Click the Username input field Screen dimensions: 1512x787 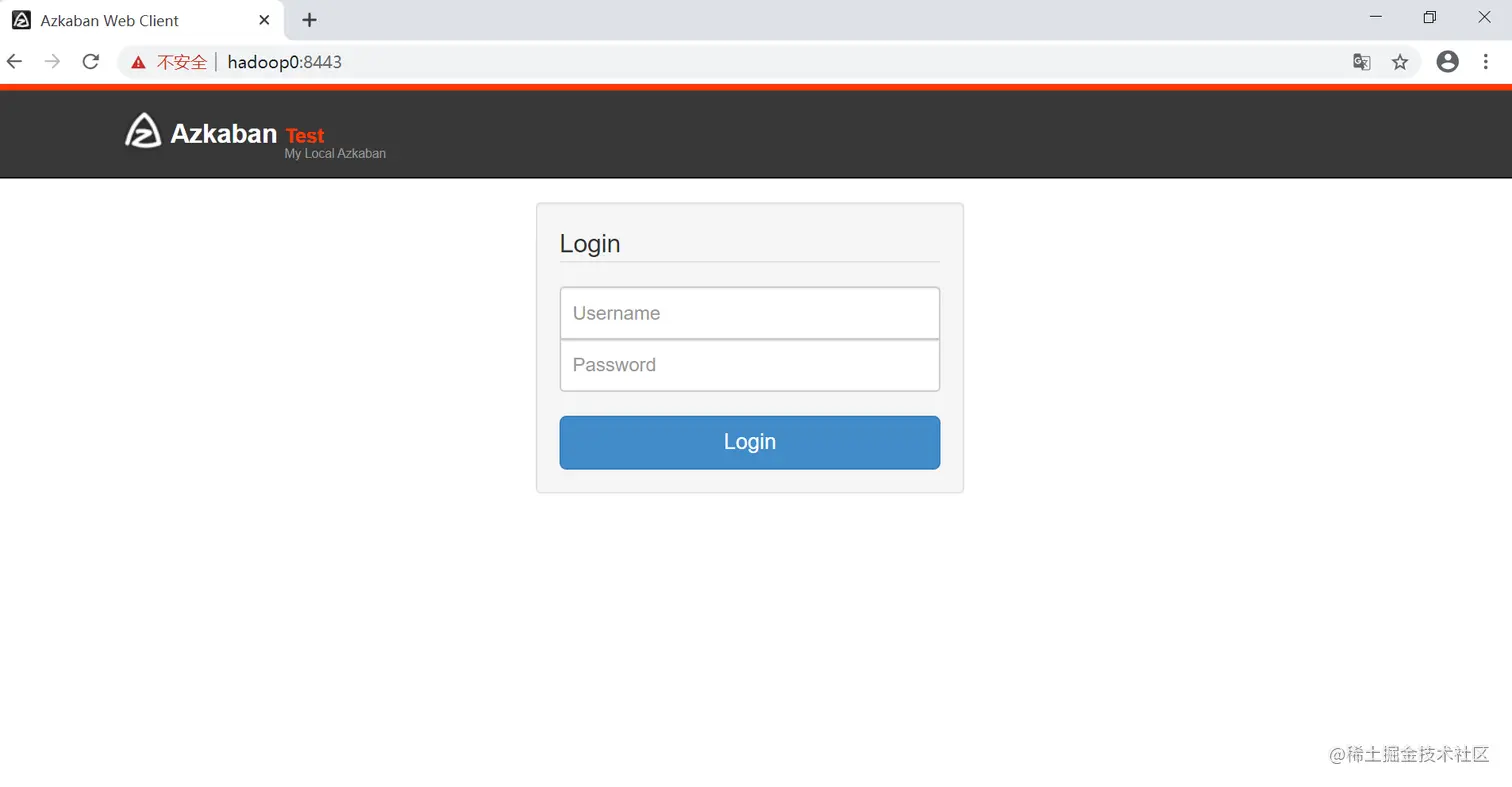click(750, 313)
